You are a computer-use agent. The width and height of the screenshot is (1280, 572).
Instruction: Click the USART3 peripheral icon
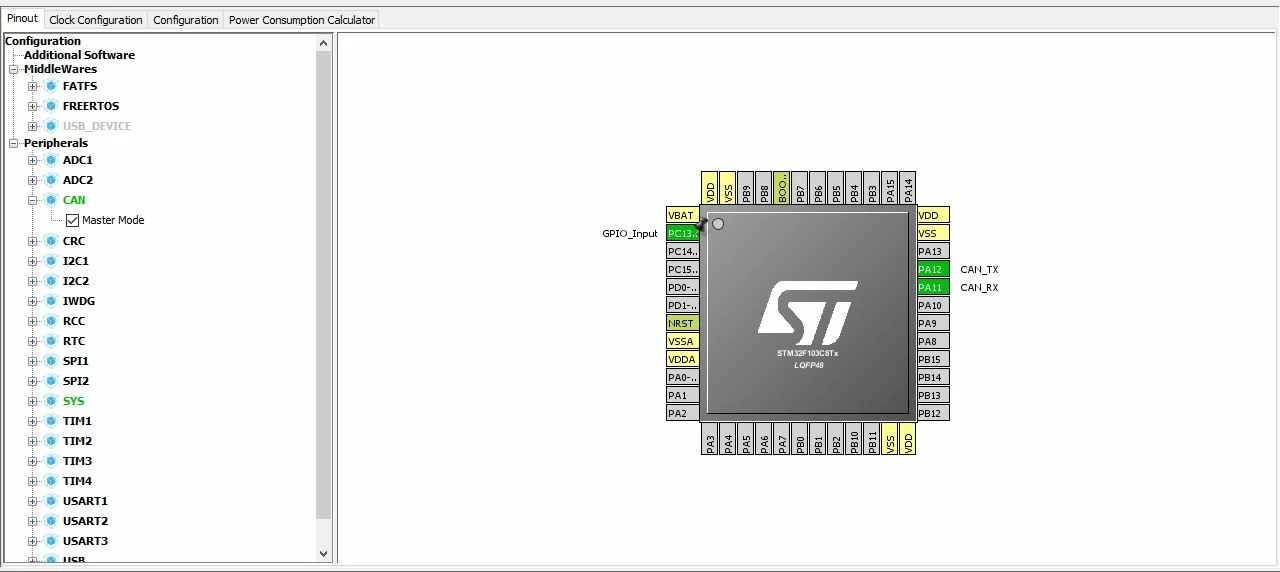[x=50, y=541]
